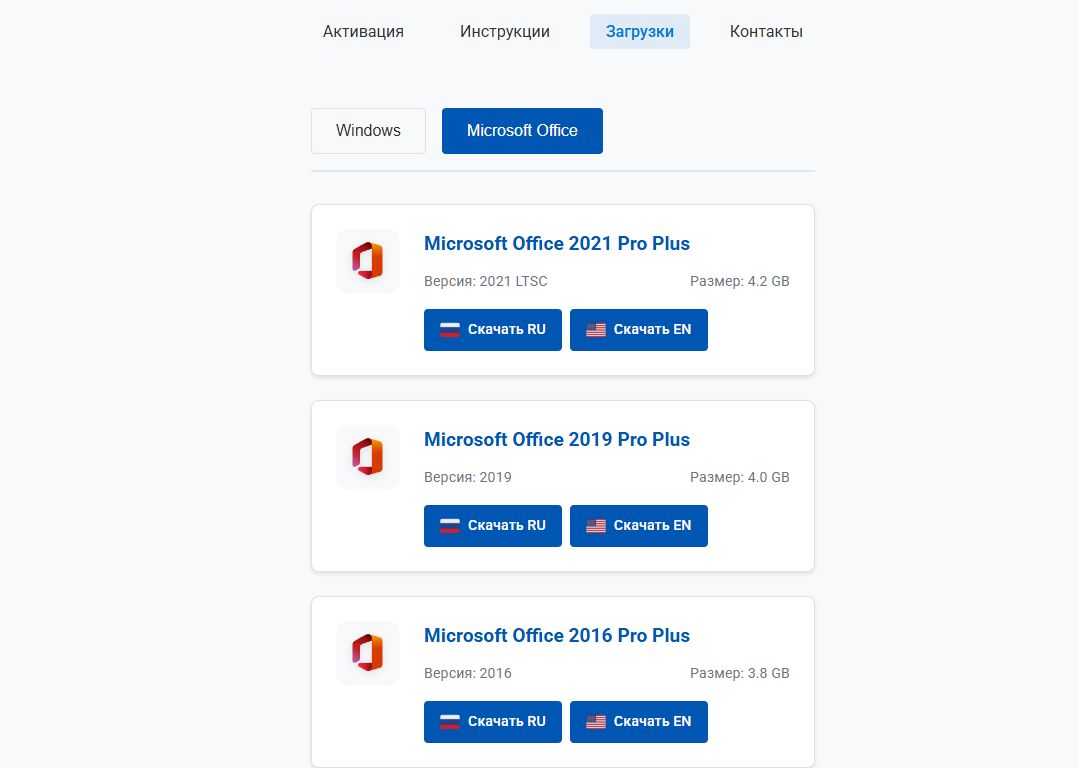Download Office 2016 English version
This screenshot has height=768, width=1078.
pyautogui.click(x=639, y=722)
